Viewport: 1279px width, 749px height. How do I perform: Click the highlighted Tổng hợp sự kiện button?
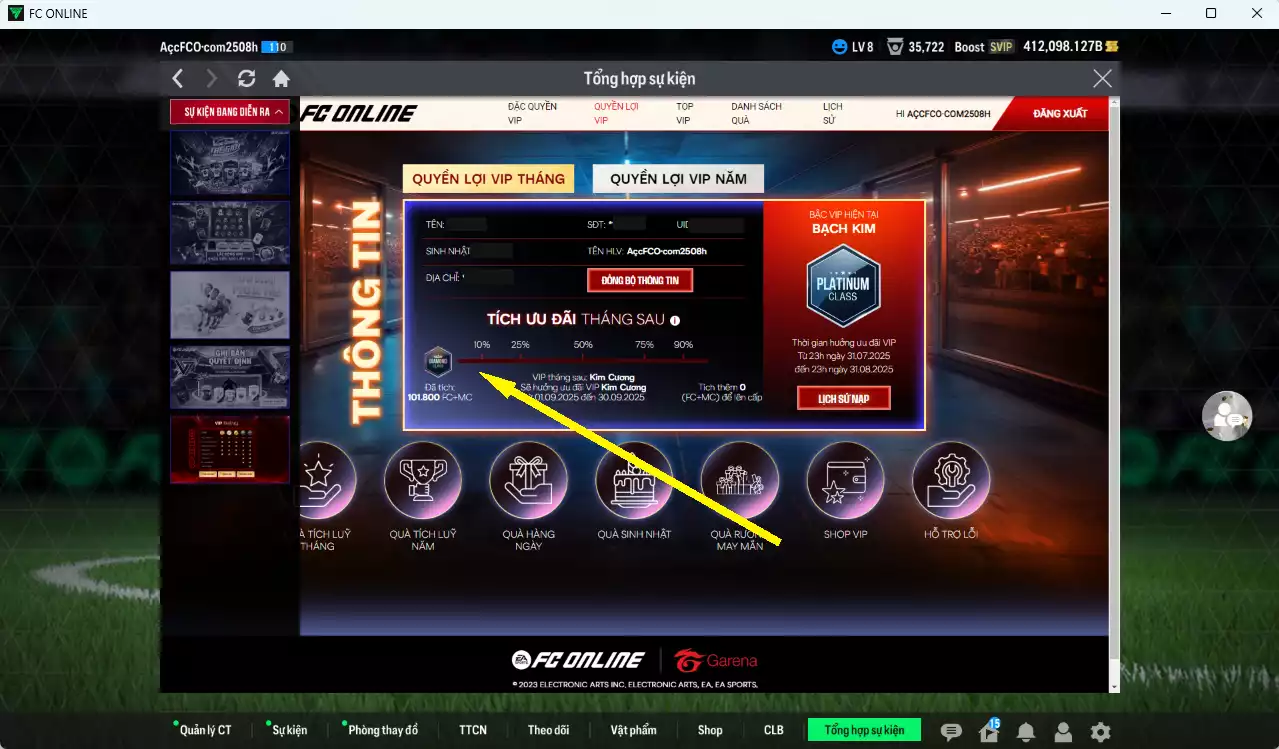click(864, 730)
